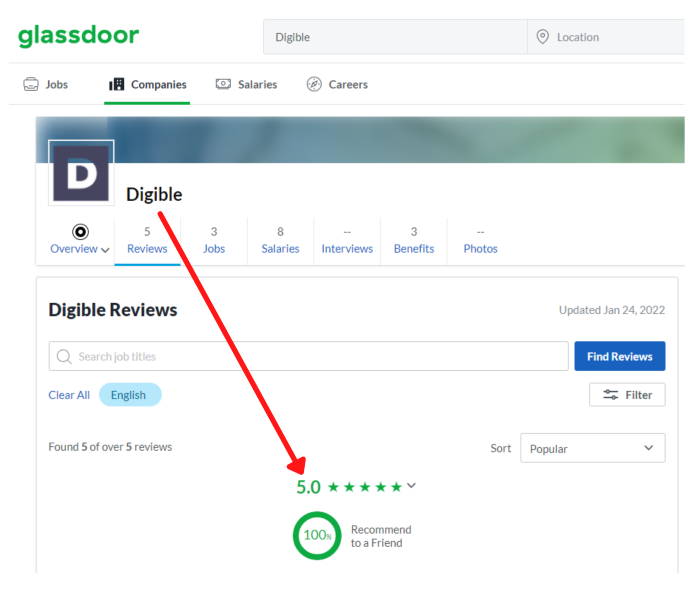Expand rating details chevron next to stars

[x=411, y=485]
